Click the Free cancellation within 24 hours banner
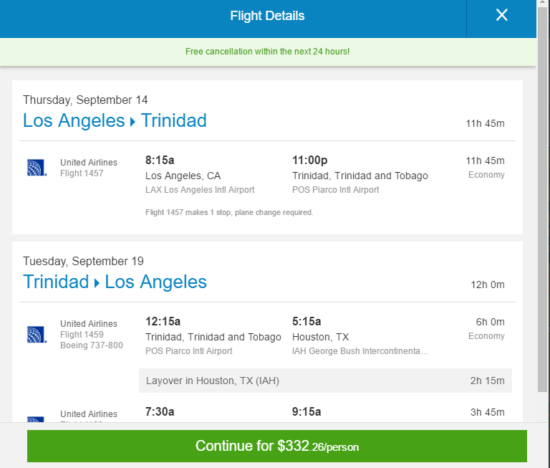 (x=268, y=52)
